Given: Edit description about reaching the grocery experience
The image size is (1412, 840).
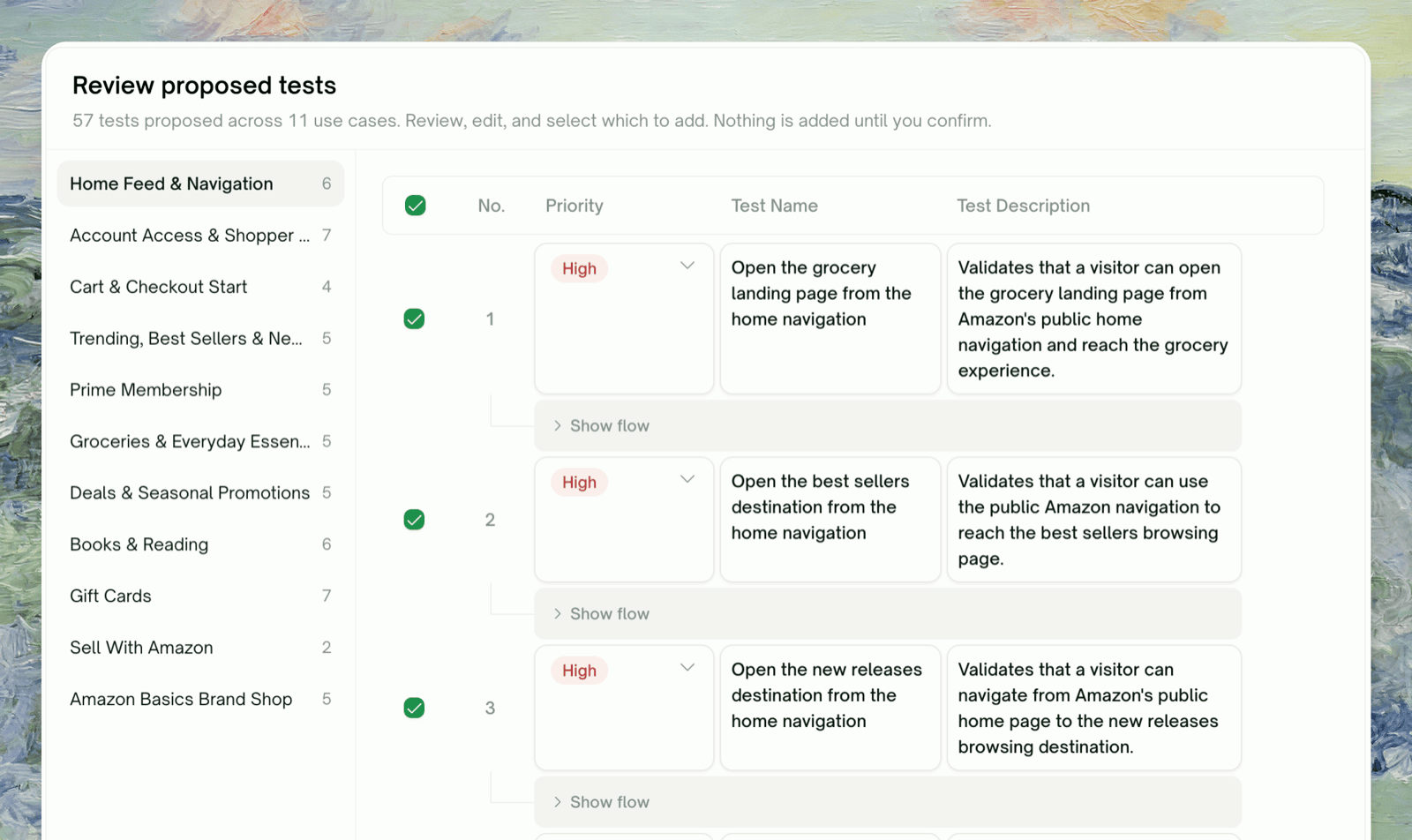Looking at the screenshot, I should (1094, 319).
